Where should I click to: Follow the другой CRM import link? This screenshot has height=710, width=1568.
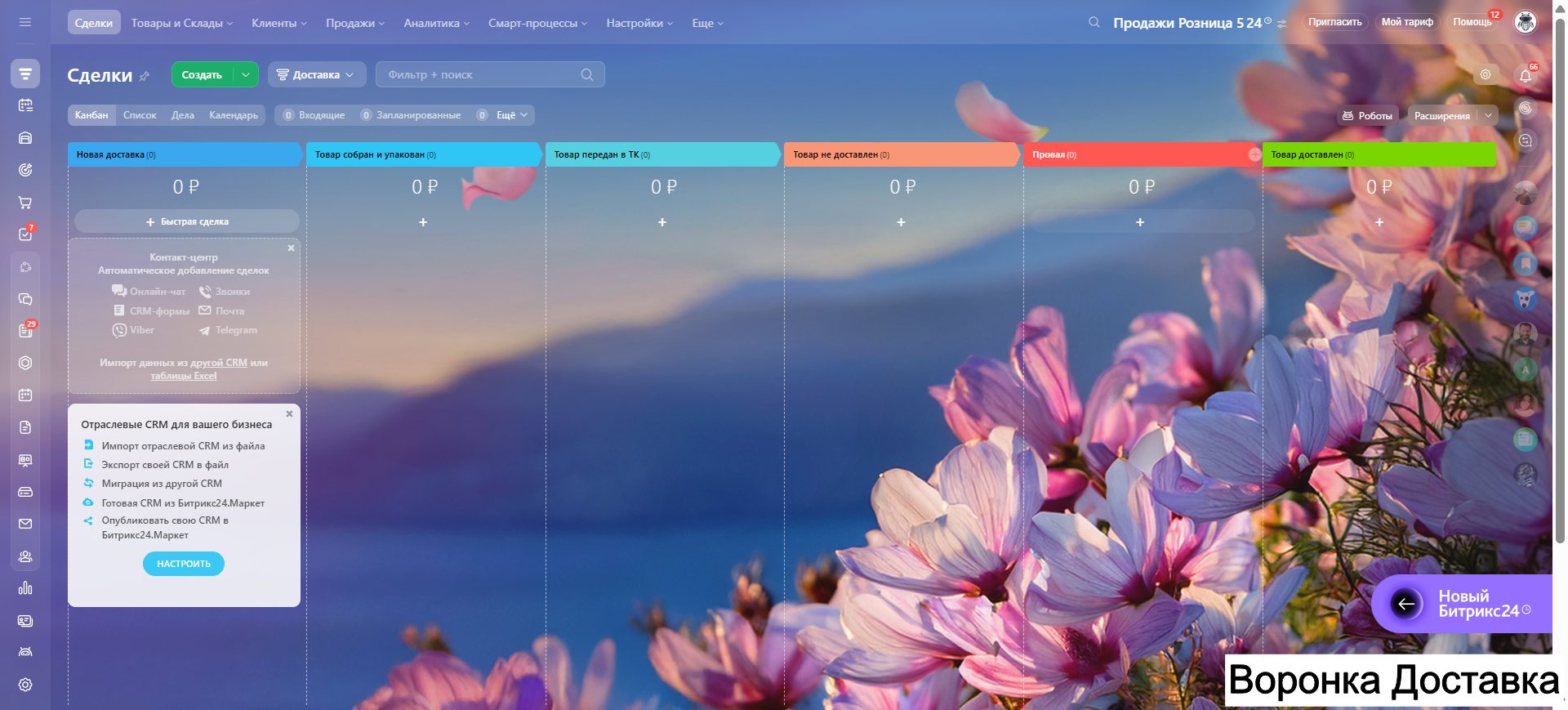pyautogui.click(x=219, y=363)
